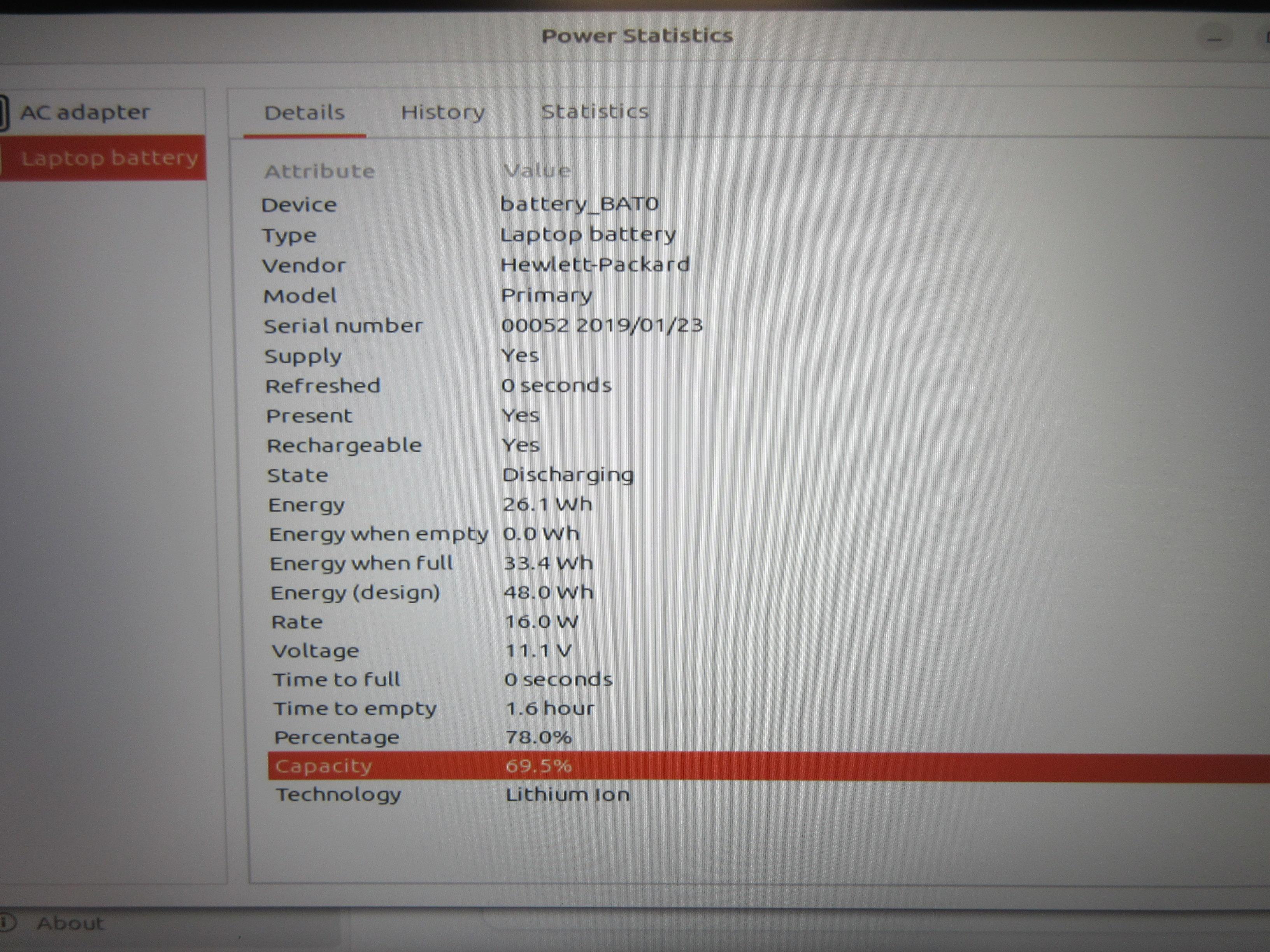
Task: Click the battery_BAT0 value
Action: coord(579,204)
